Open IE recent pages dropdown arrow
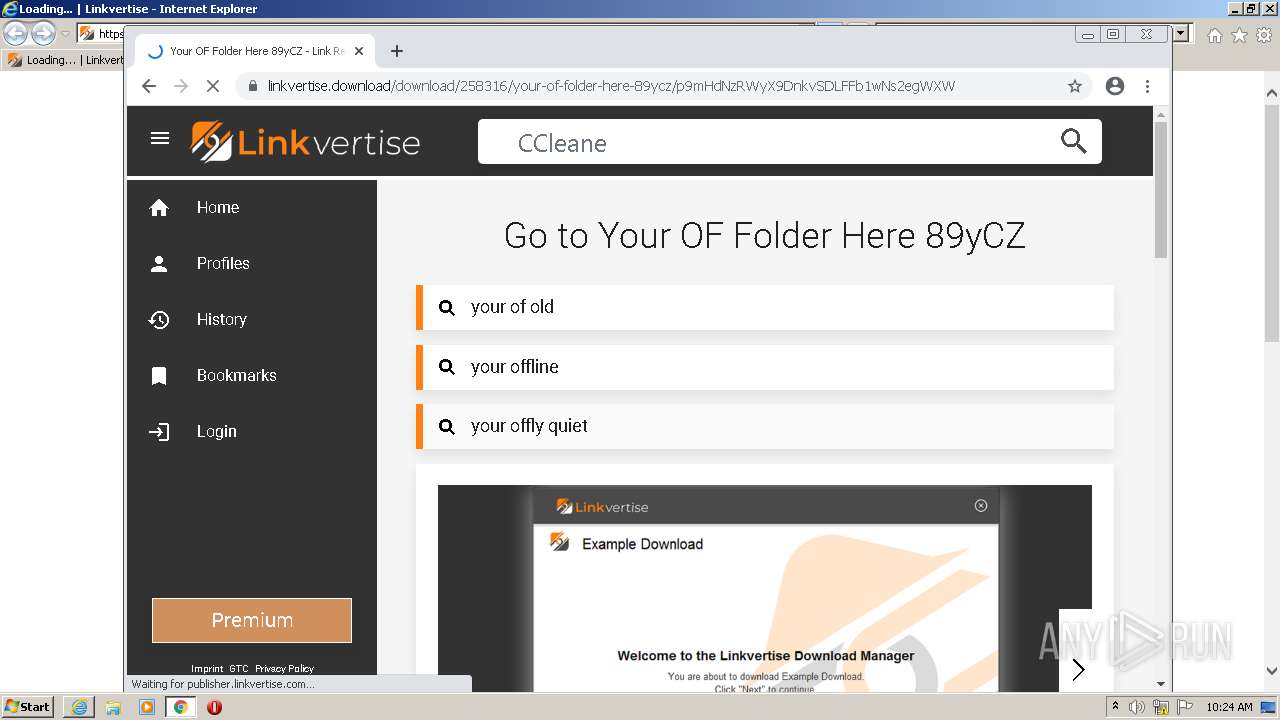The height and width of the screenshot is (720, 1280). tap(65, 34)
